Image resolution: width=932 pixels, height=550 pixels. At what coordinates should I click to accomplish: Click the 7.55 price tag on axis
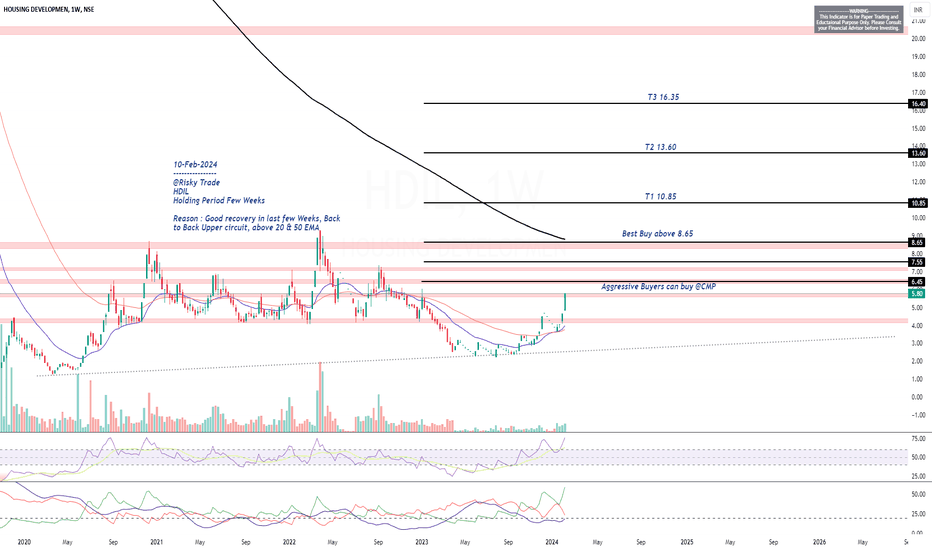[916, 262]
